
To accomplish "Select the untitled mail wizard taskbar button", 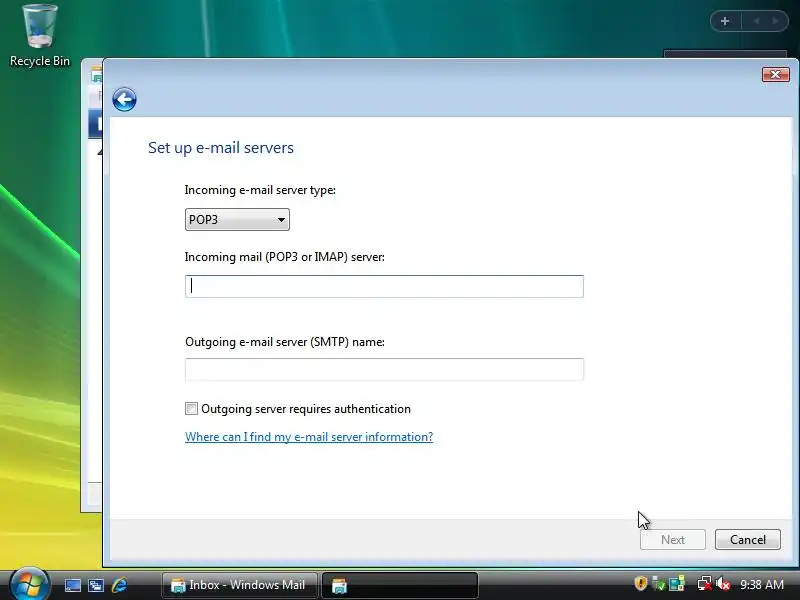I will (399, 585).
